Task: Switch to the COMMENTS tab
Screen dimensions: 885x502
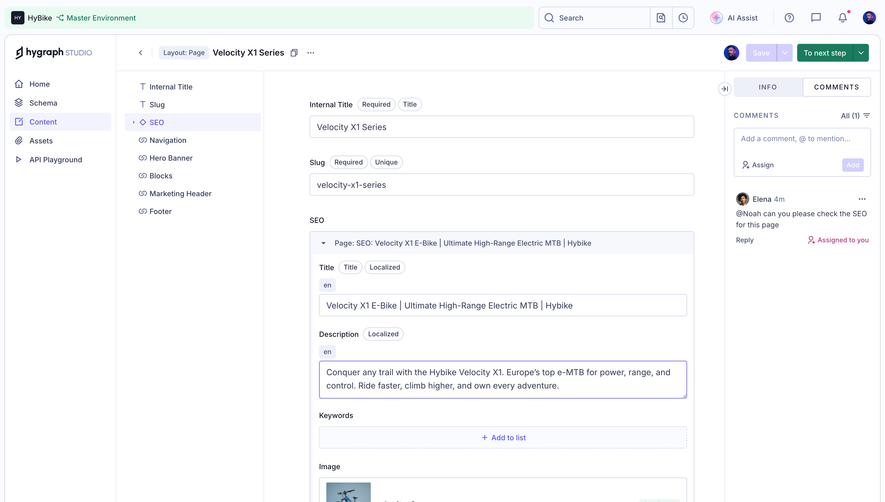Action: click(x=836, y=87)
